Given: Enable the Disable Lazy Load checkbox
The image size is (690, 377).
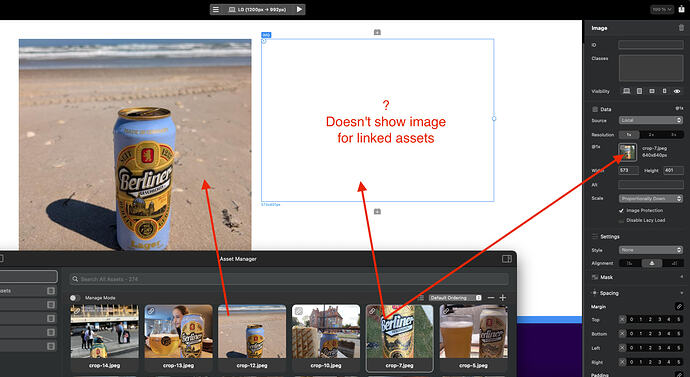Looking at the screenshot, I should 621,220.
